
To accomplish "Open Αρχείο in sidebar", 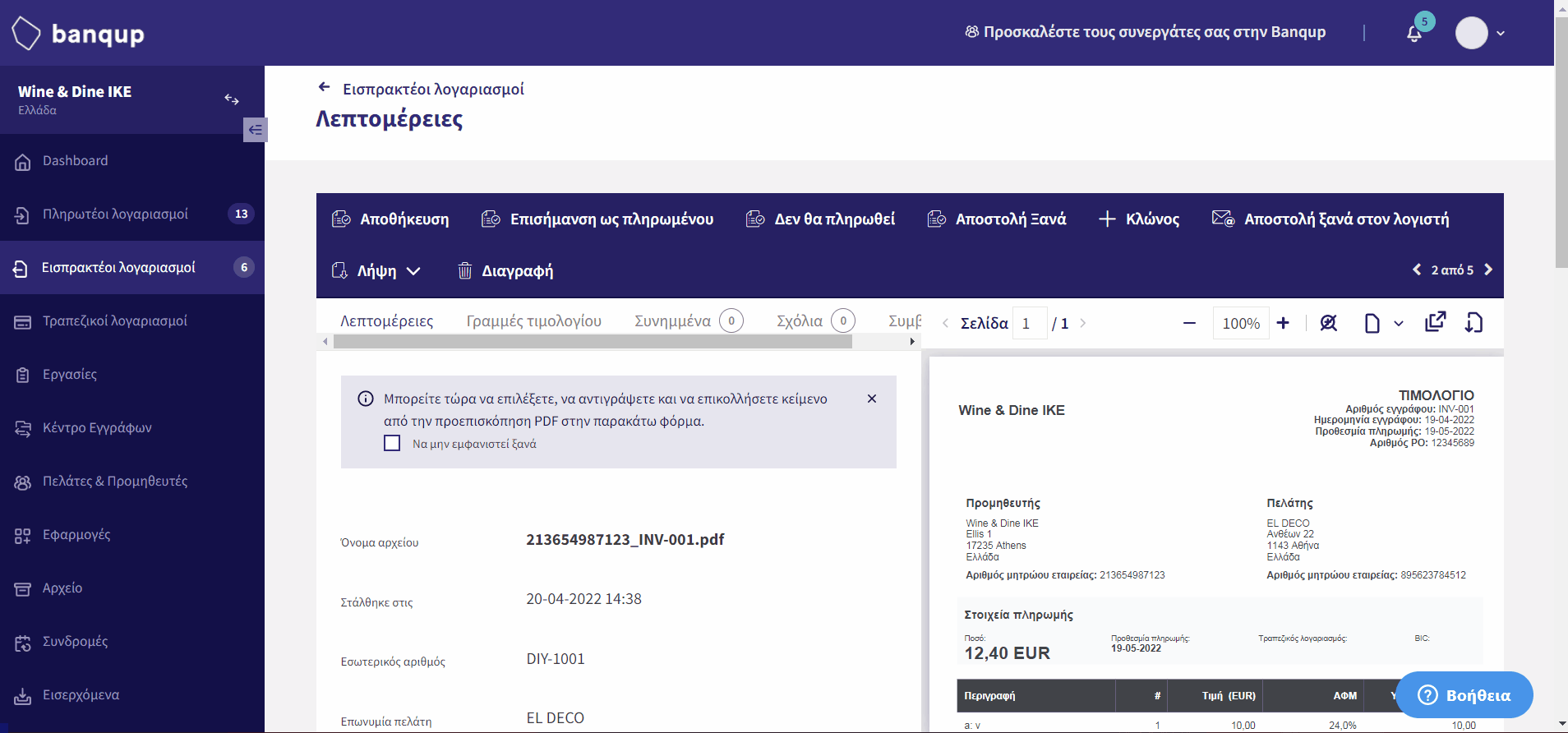I will [x=132, y=588].
